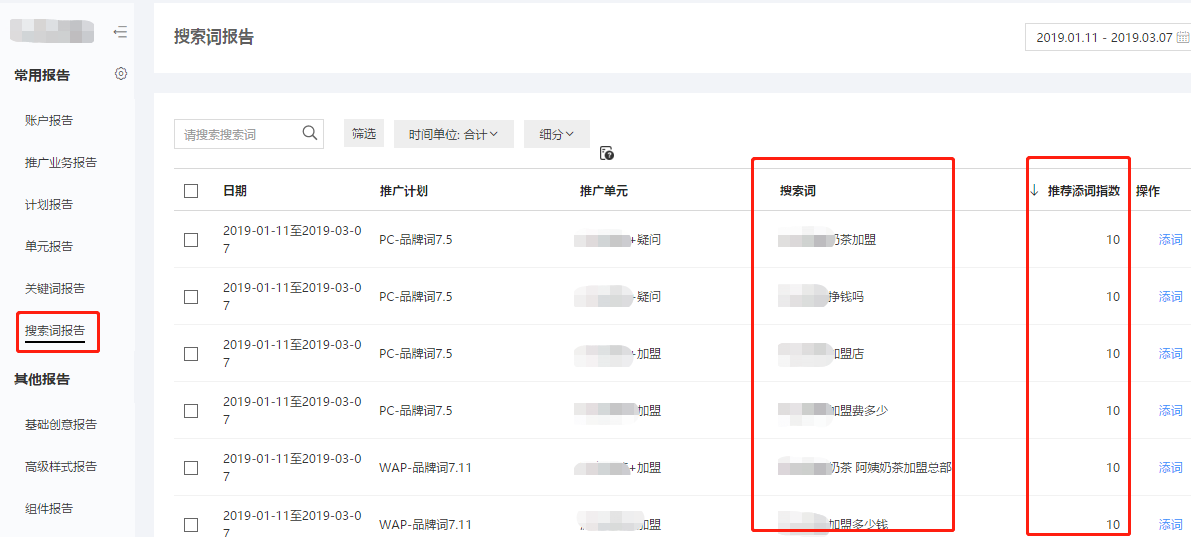The image size is (1191, 537).
Task: Focus the 请搜索搜索词 search input
Action: point(235,134)
